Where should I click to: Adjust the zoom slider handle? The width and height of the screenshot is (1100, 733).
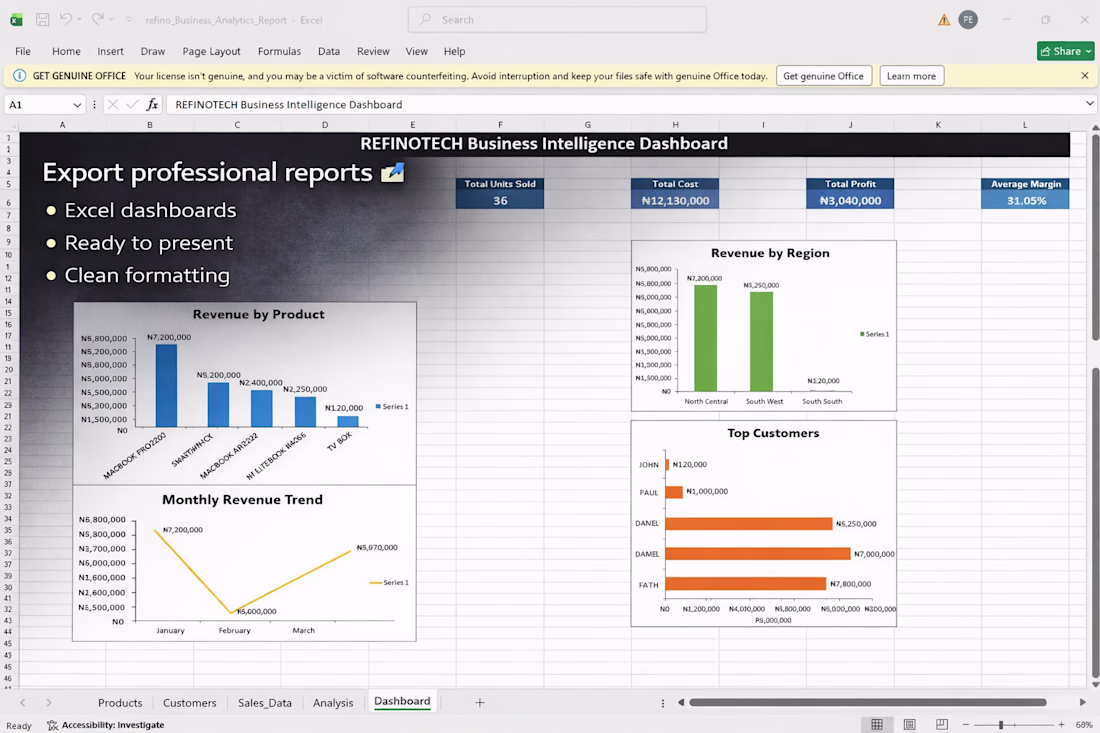(1001, 725)
